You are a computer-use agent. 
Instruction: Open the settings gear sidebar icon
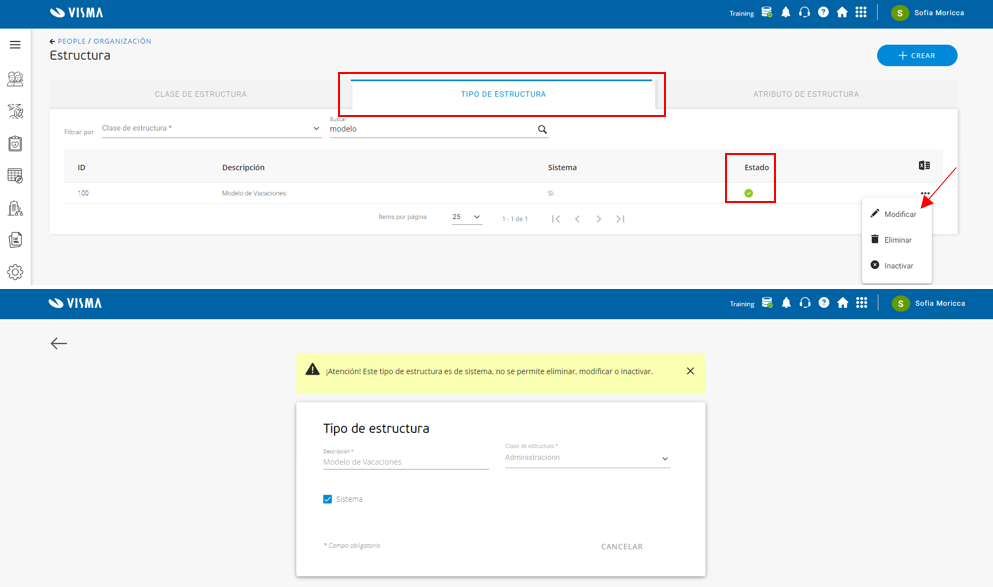click(x=15, y=272)
